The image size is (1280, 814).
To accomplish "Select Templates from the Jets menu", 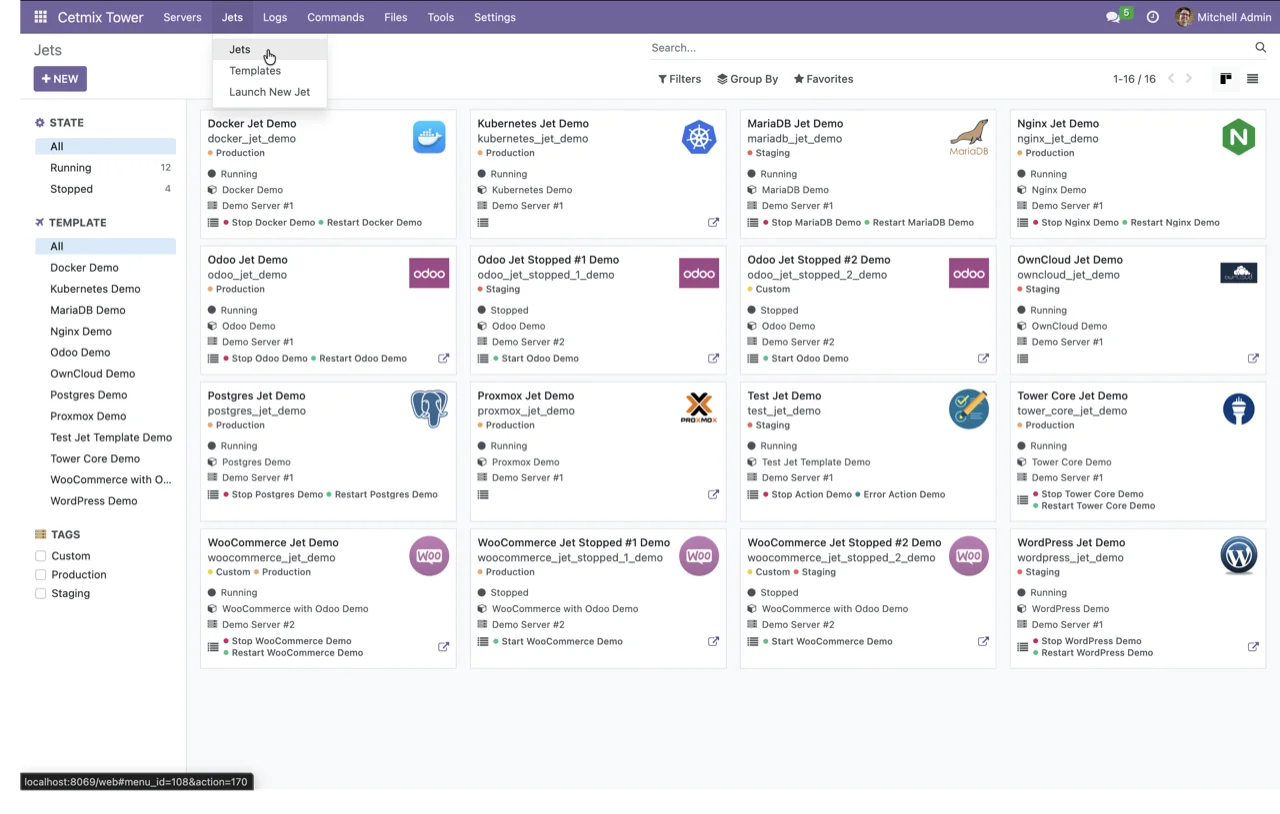I will [x=255, y=70].
